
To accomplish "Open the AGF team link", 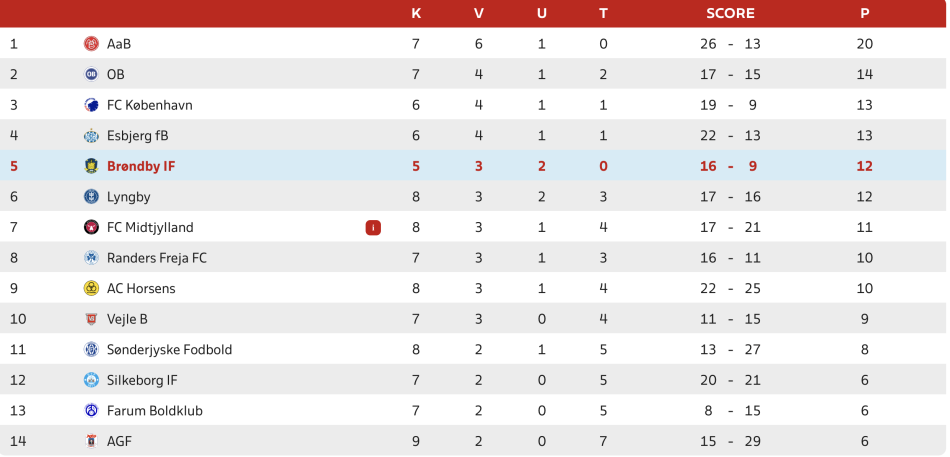I will [x=119, y=441].
